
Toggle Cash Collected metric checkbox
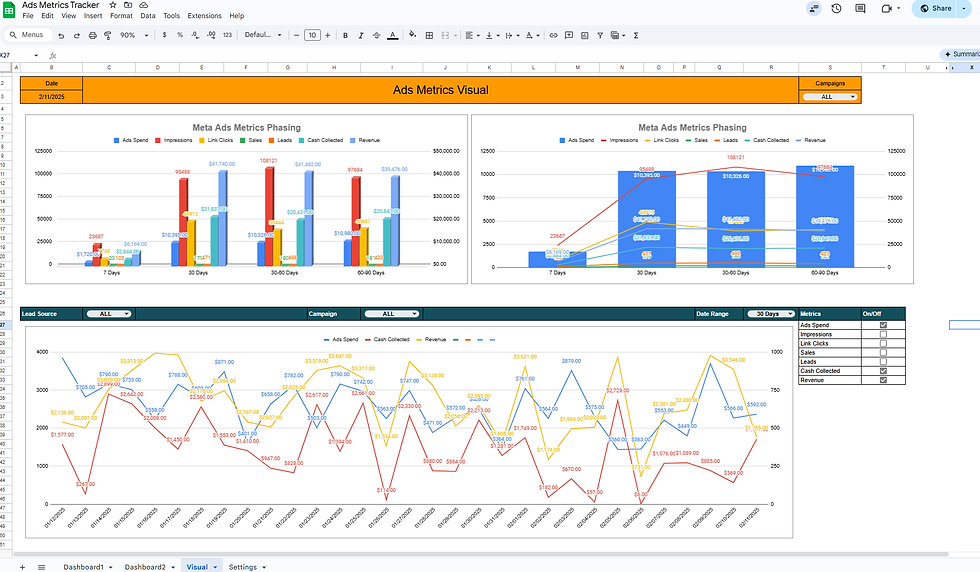coord(883,371)
